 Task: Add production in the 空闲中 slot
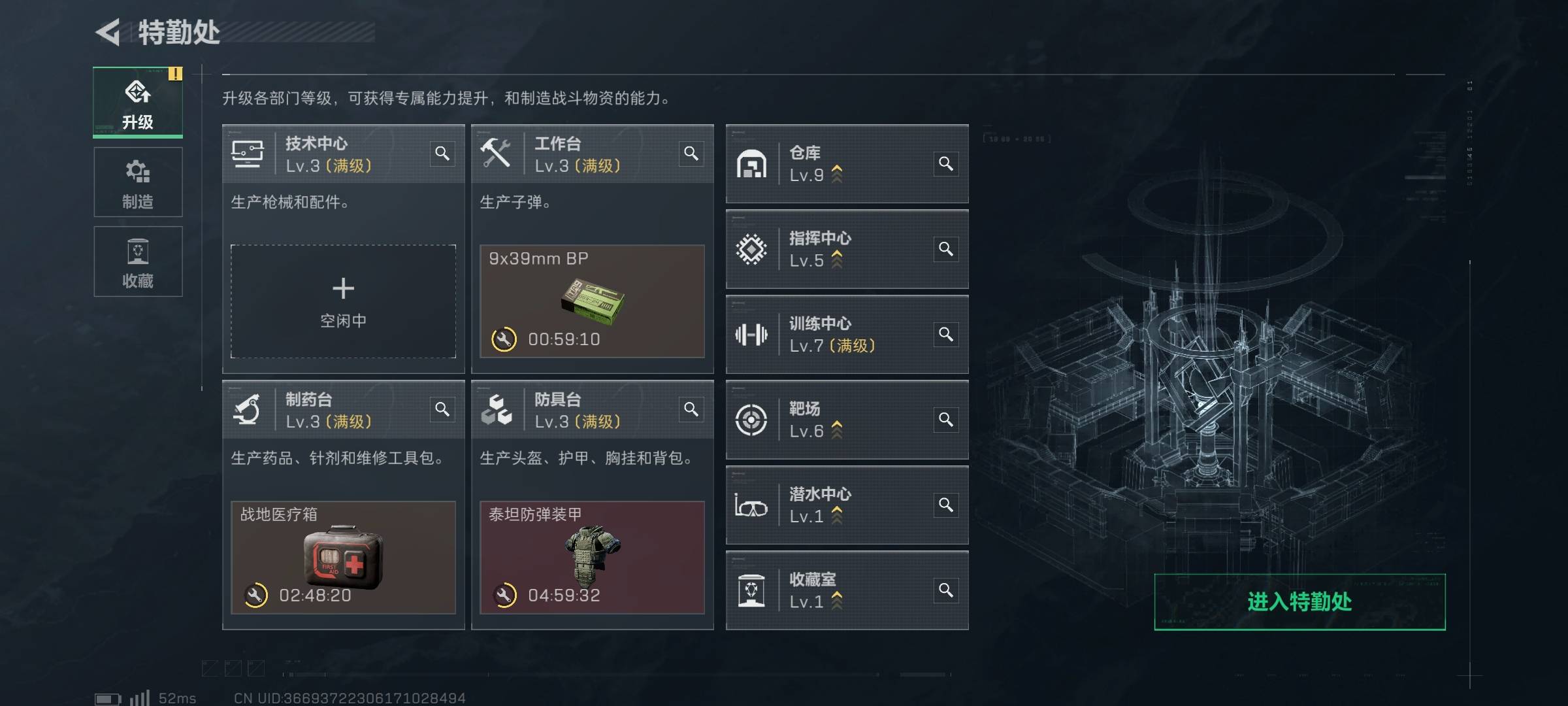(343, 301)
